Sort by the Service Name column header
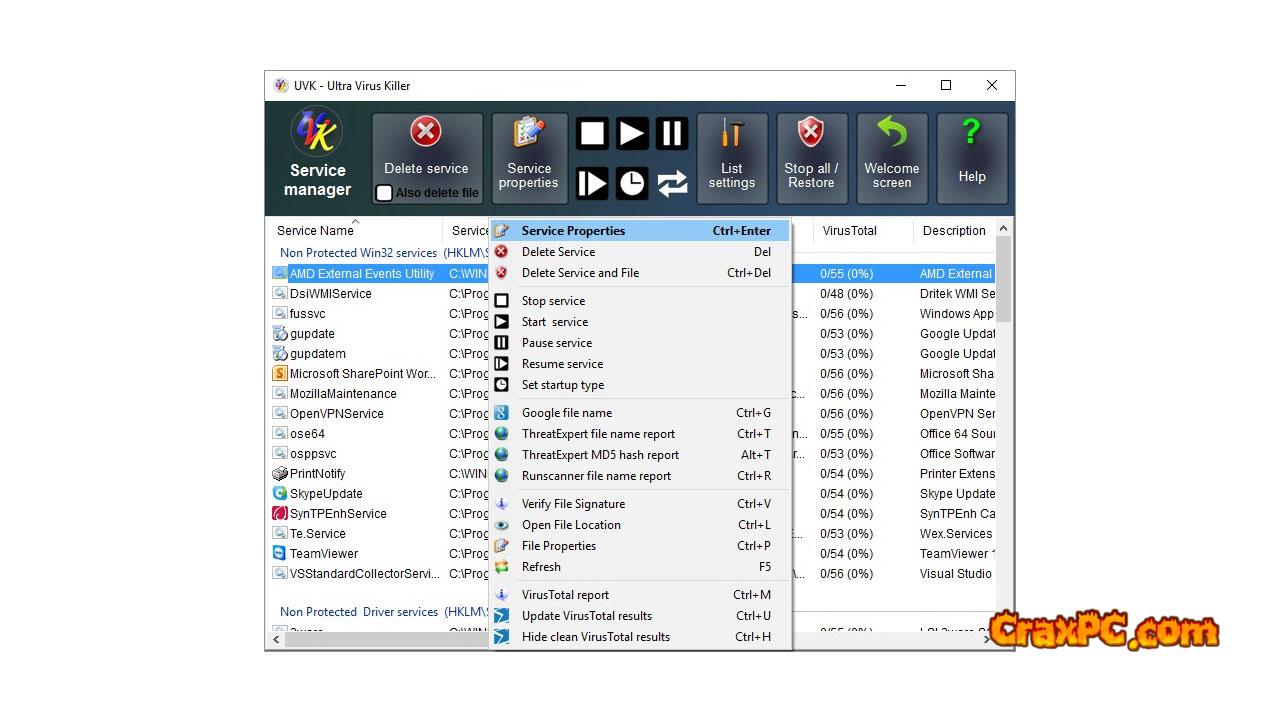The width and height of the screenshot is (1280, 720). point(315,230)
